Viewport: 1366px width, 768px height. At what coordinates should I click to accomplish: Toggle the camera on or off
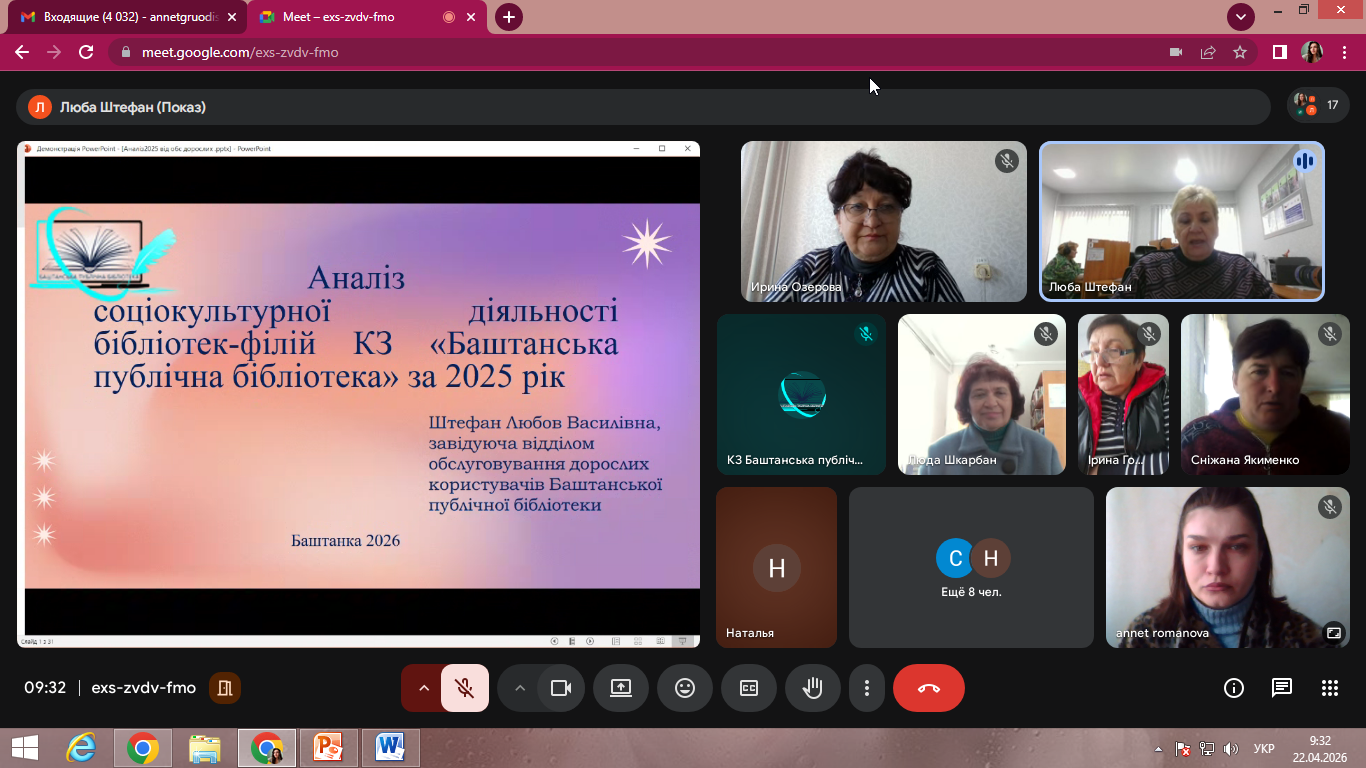click(x=561, y=688)
